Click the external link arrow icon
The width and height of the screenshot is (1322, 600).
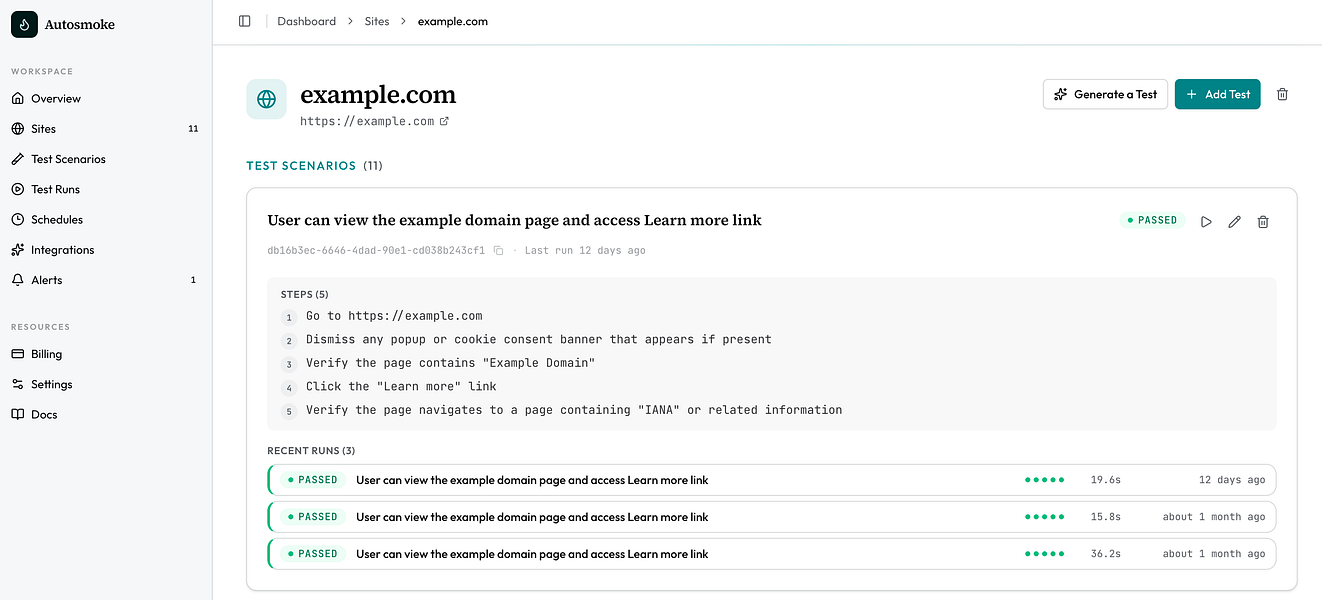coord(444,121)
